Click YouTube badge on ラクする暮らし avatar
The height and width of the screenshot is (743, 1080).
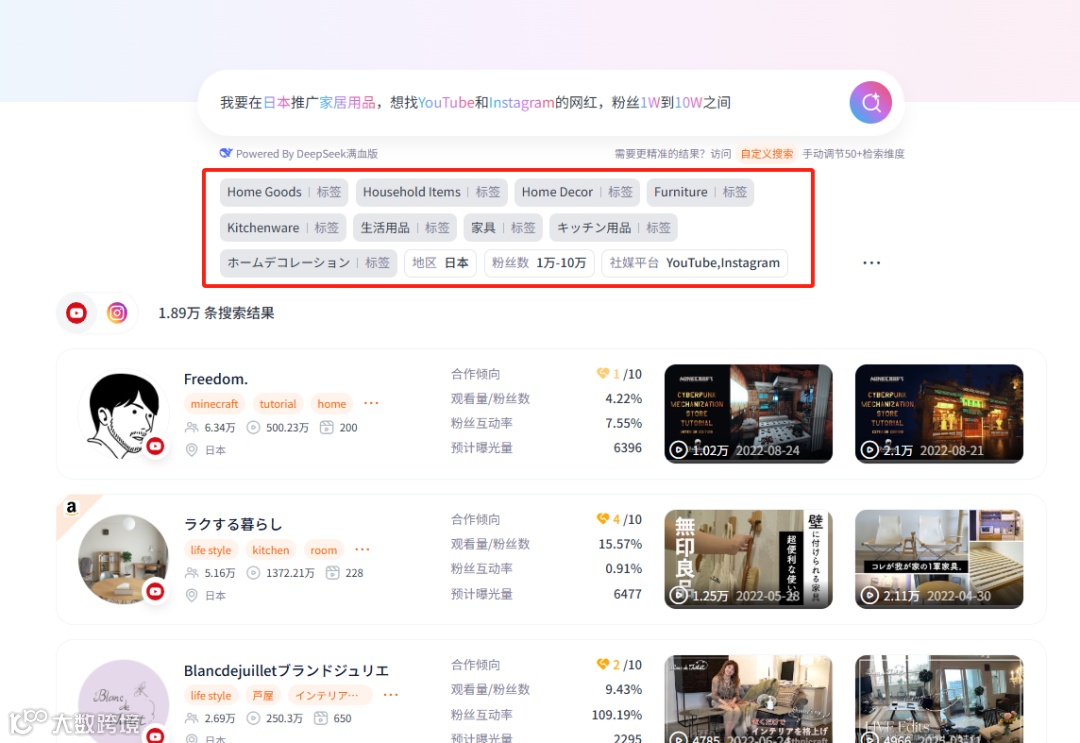[156, 592]
